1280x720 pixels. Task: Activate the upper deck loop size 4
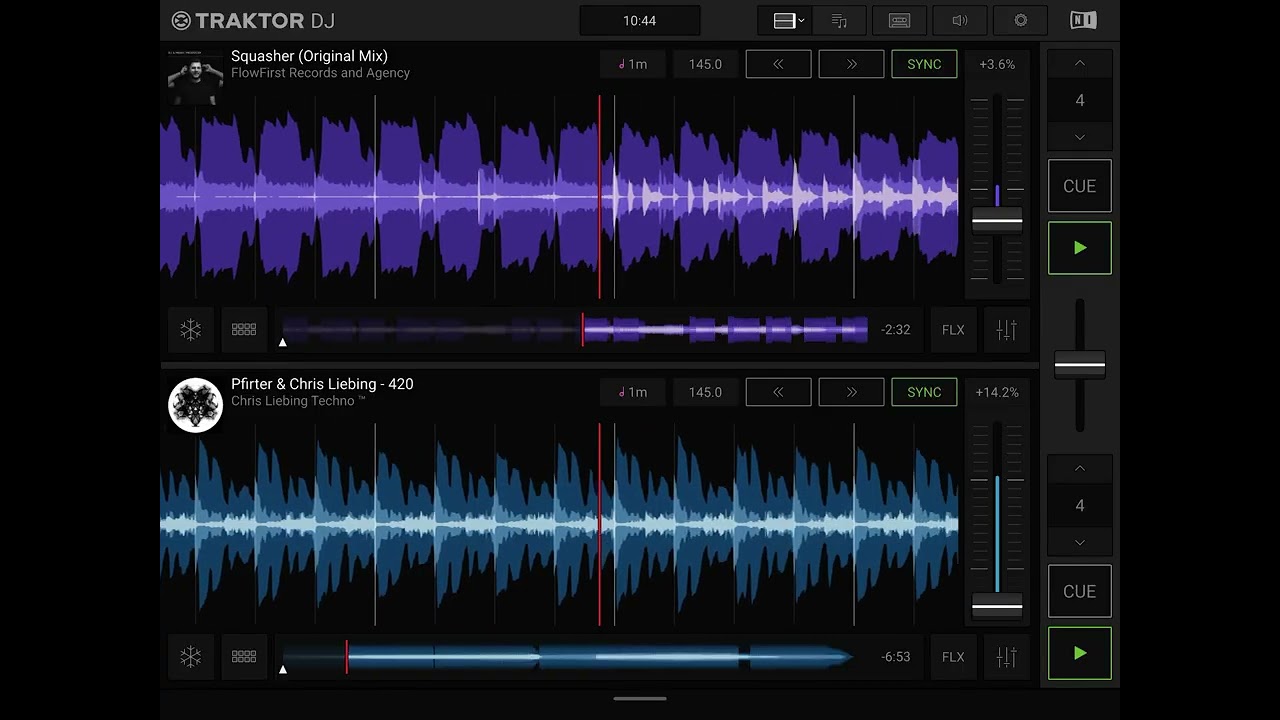pos(1079,100)
